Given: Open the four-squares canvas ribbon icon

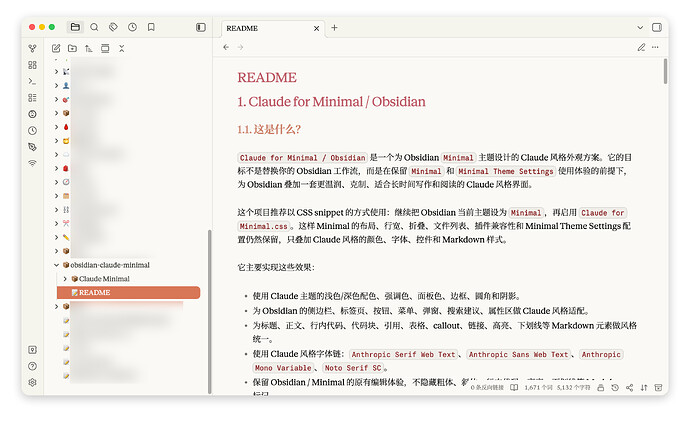Looking at the screenshot, I should [32, 65].
